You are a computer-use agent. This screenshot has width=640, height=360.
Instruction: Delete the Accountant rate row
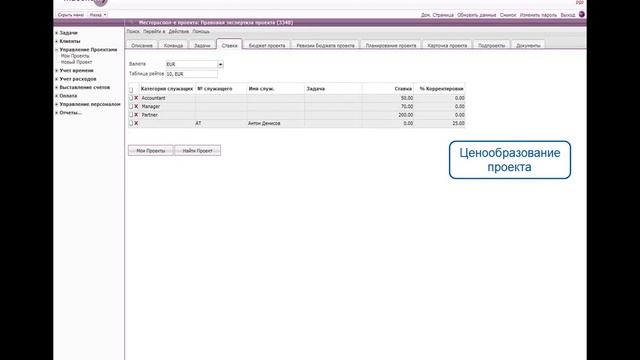pyautogui.click(x=136, y=98)
